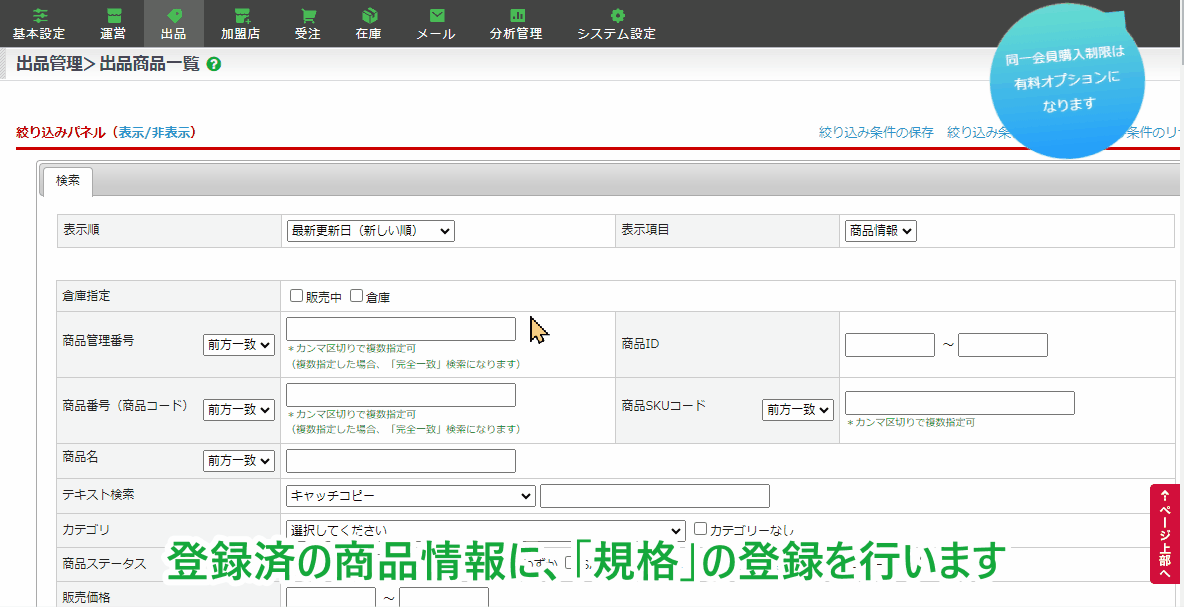The width and height of the screenshot is (1184, 607).
Task: Open the 分析管理 chart icon
Action: pyautogui.click(x=517, y=16)
